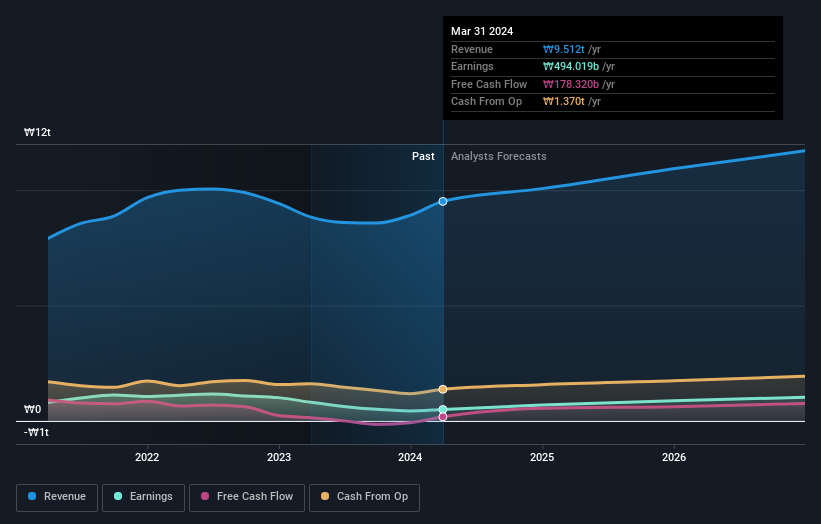Select the 2022 x-axis label
The height and width of the screenshot is (524, 821).
pyautogui.click(x=147, y=458)
